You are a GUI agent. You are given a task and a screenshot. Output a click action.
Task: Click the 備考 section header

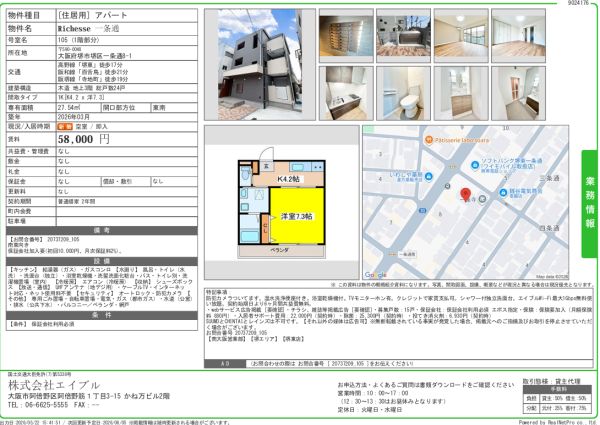[102, 230]
